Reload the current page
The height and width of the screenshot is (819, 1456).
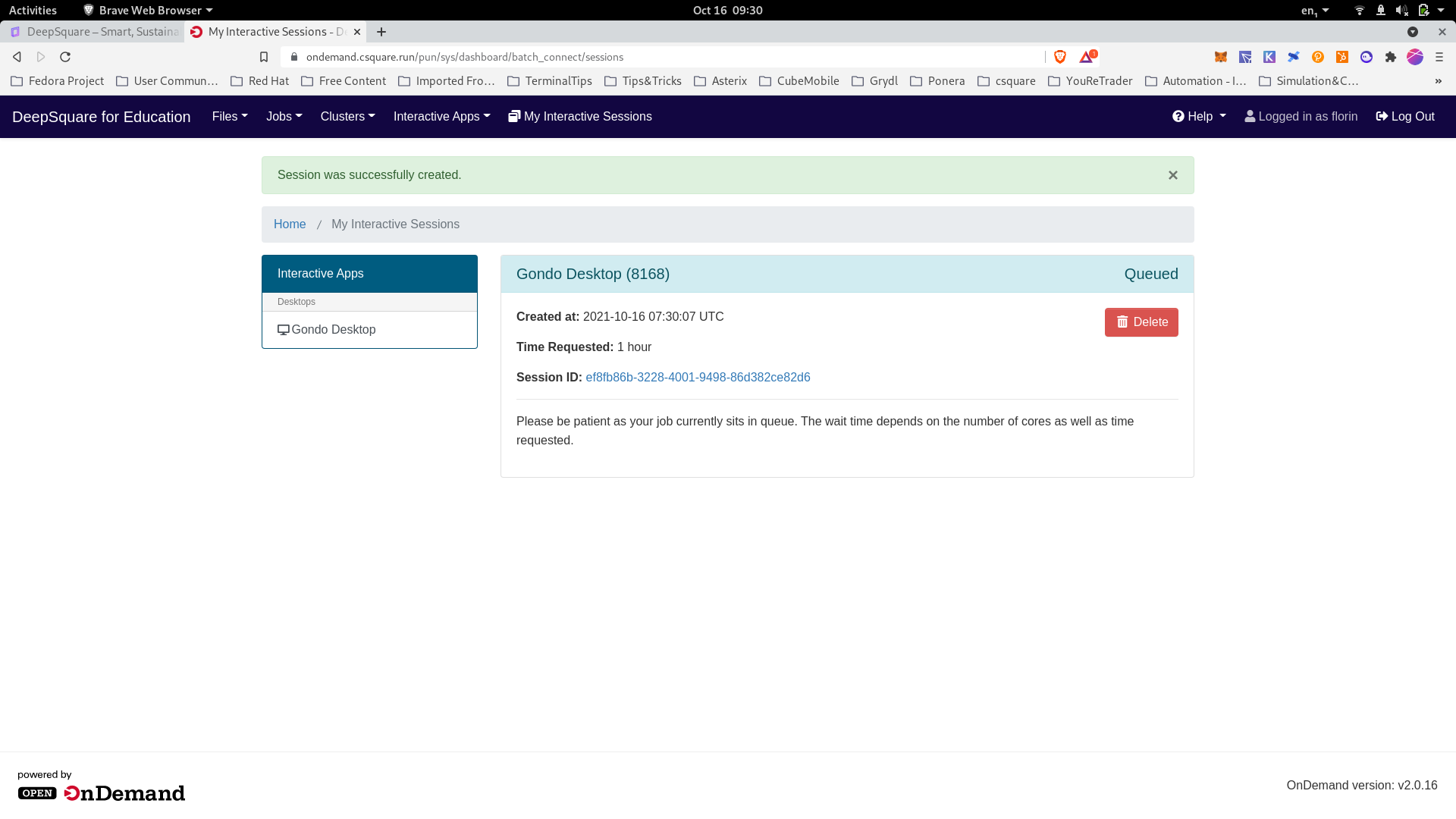coord(65,57)
